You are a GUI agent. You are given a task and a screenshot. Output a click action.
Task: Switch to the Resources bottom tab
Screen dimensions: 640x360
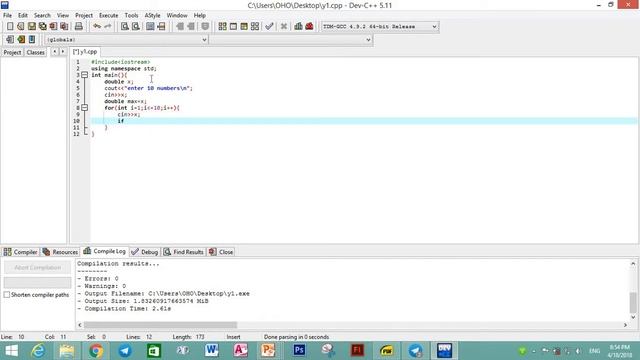tap(60, 252)
